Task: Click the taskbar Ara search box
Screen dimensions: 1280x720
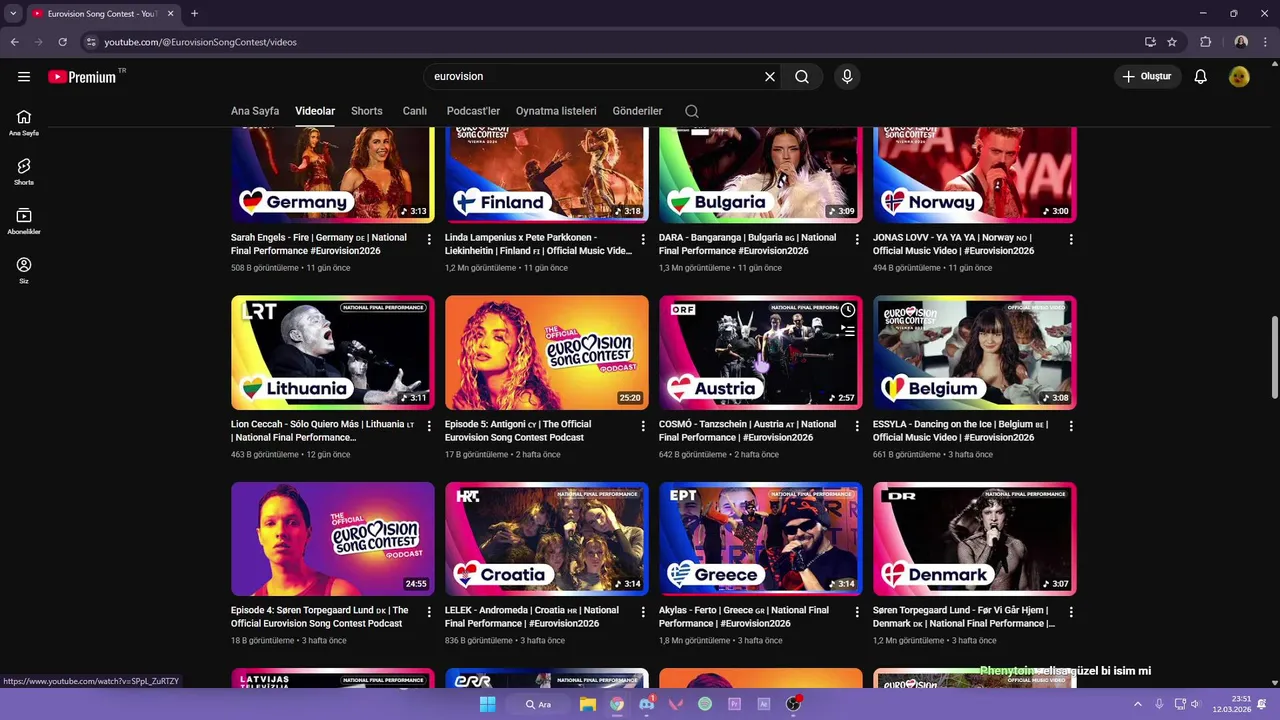Action: tap(538, 704)
